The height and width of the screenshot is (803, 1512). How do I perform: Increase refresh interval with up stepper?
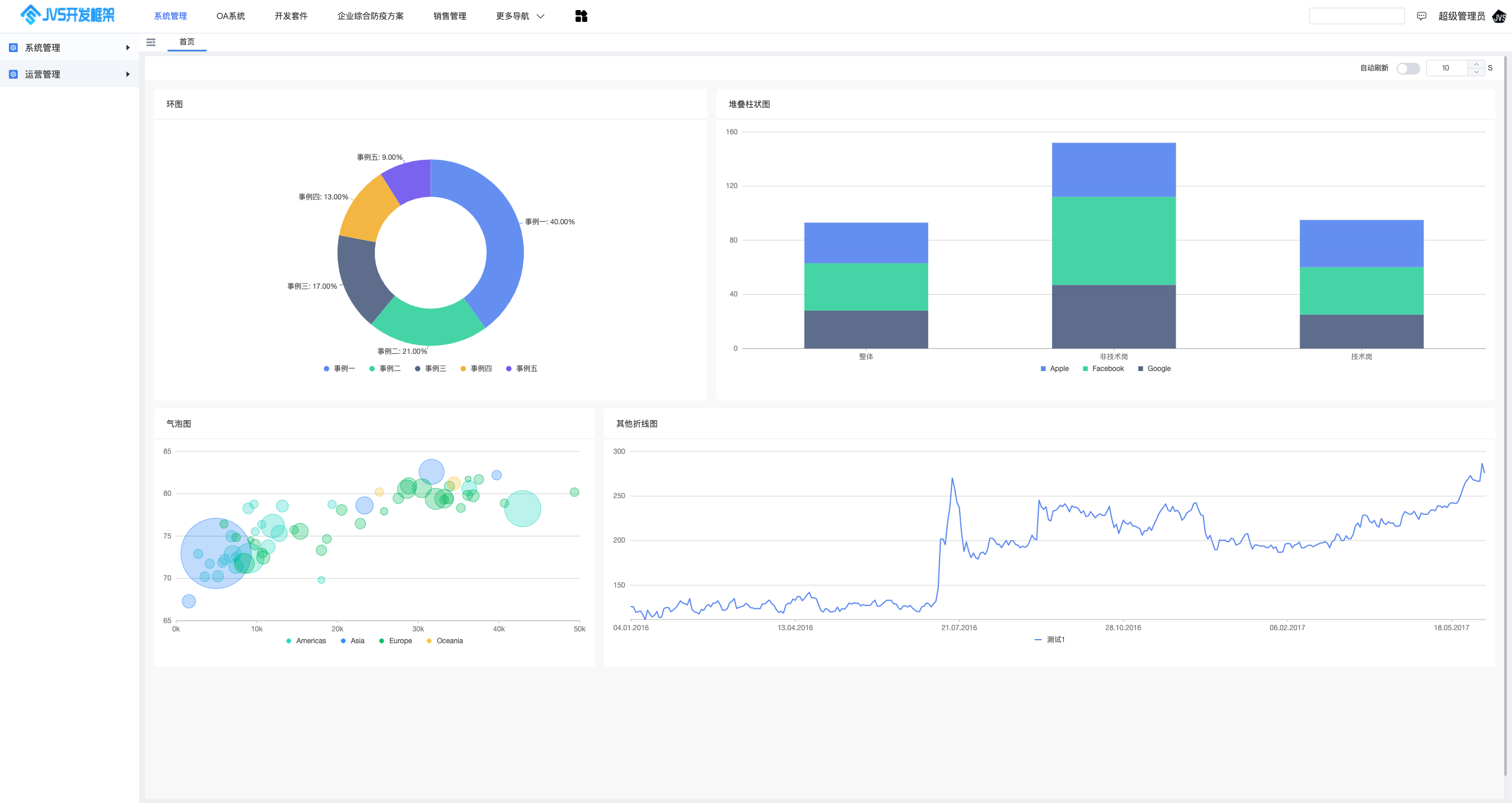(x=1476, y=65)
